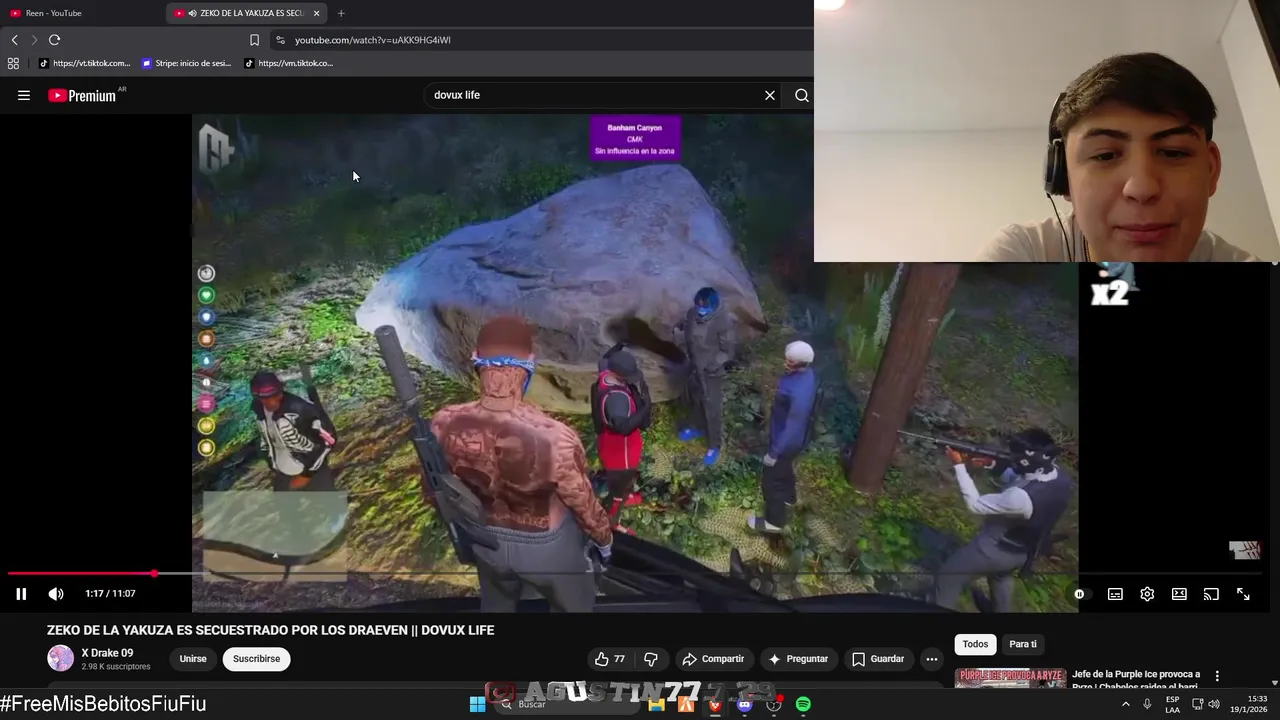Show hidden system tray icons chevron
Viewport: 1280px width, 720px height.
(x=1125, y=704)
